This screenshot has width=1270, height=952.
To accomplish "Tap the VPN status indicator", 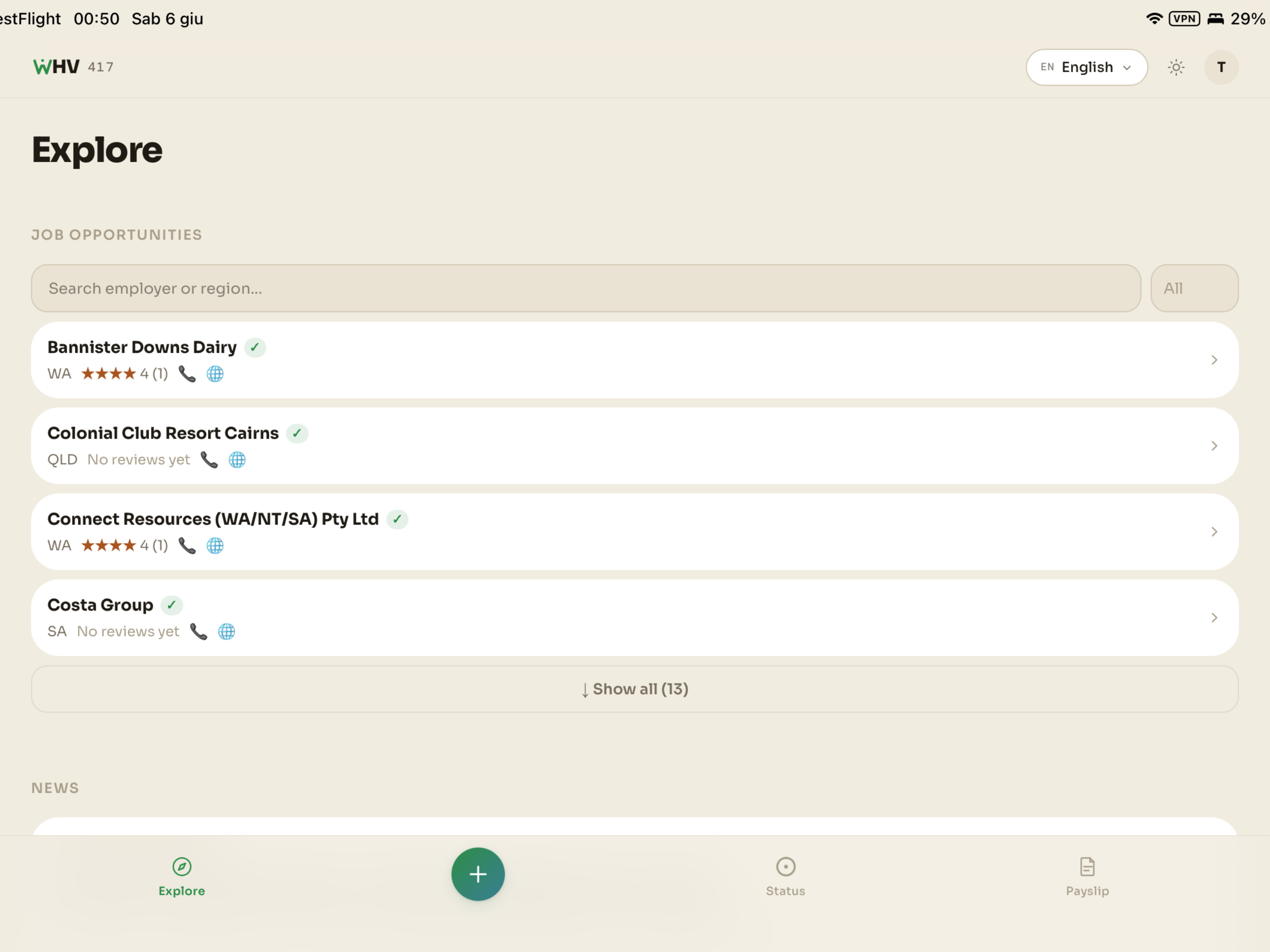I will click(1185, 18).
